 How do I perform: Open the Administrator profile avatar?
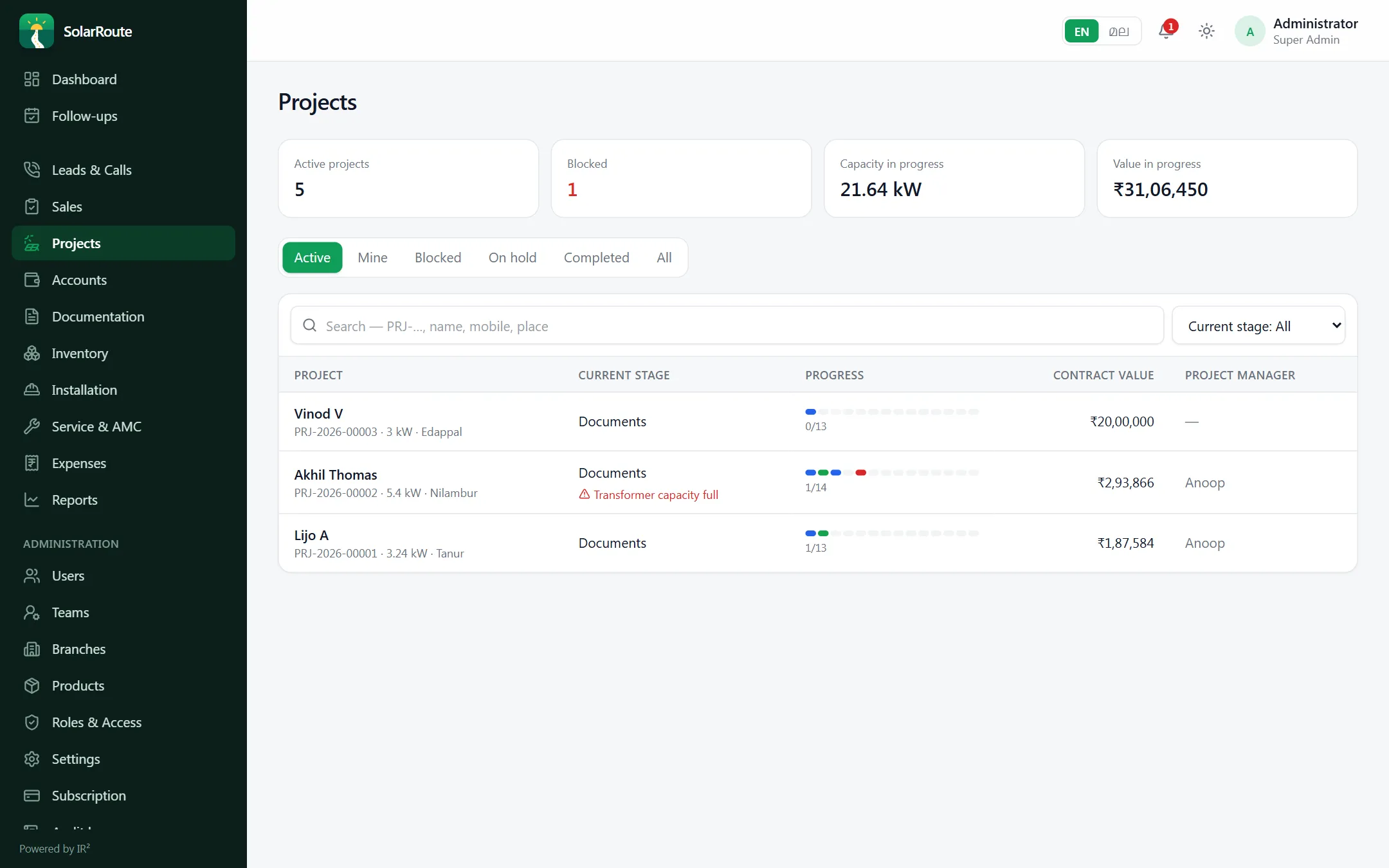pos(1249,31)
